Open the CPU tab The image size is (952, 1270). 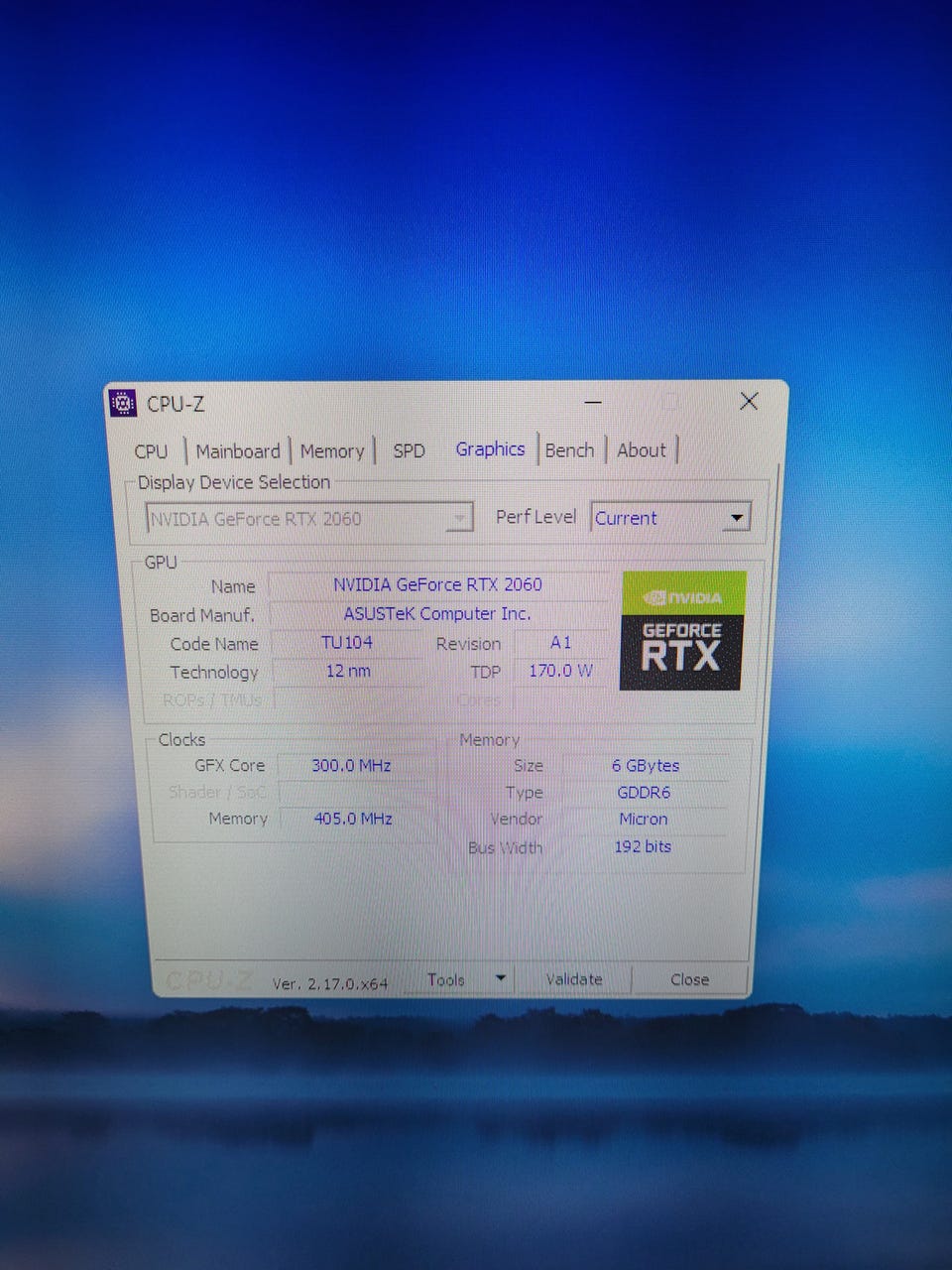(151, 451)
